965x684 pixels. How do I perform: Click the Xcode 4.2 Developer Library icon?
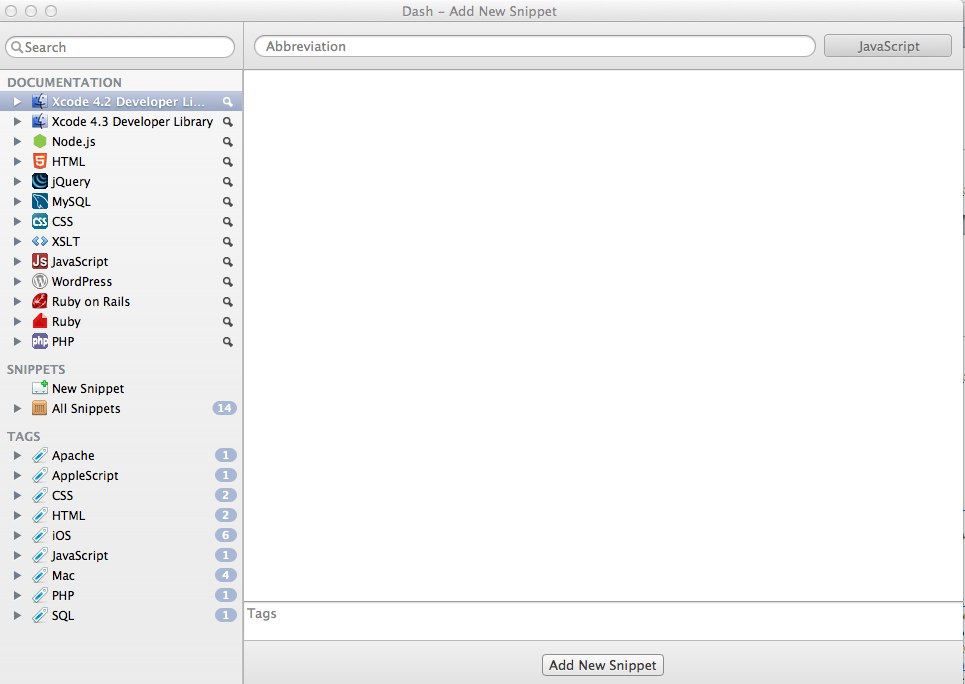pyautogui.click(x=40, y=102)
